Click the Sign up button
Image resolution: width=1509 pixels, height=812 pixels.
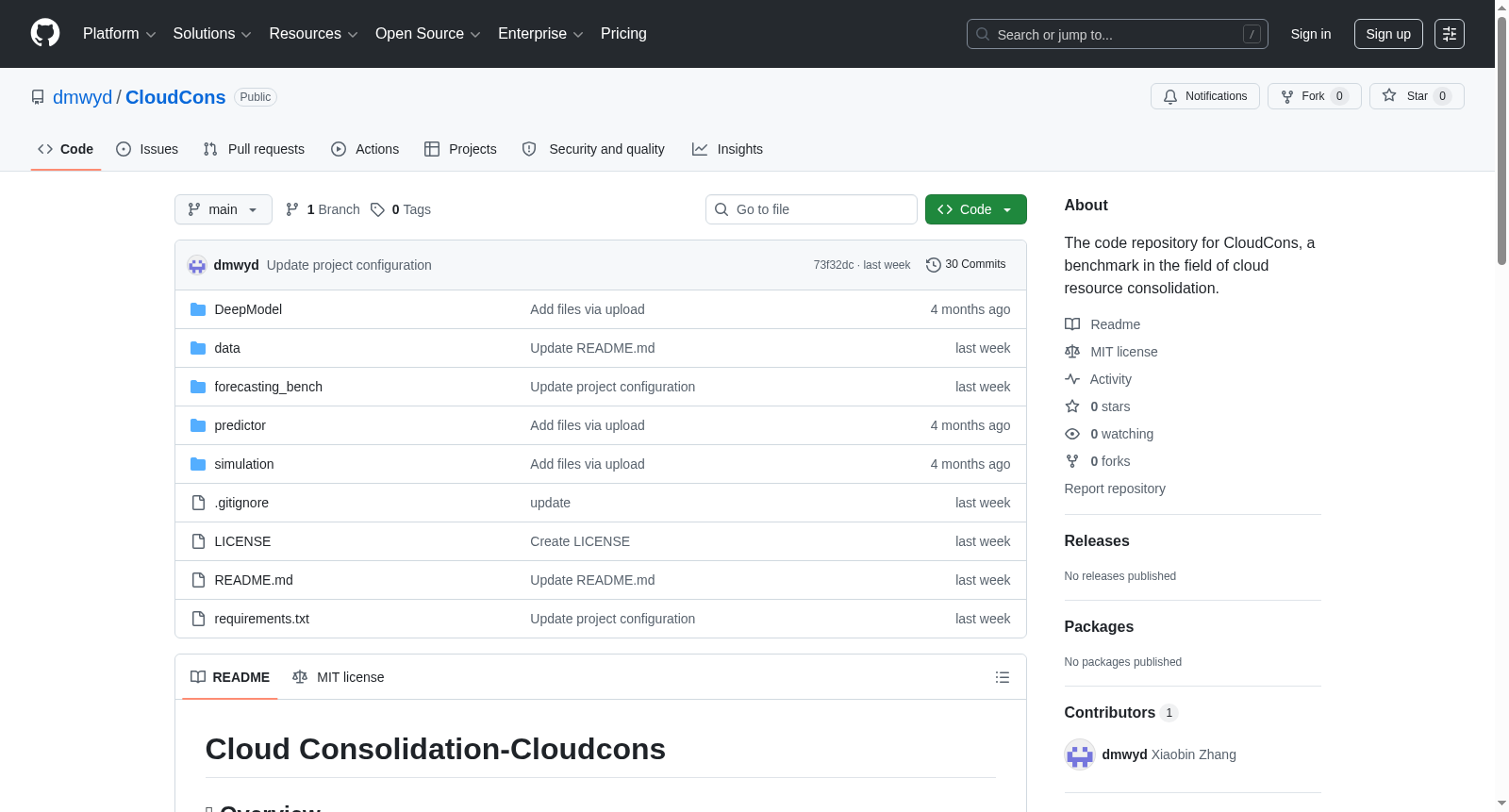point(1388,34)
